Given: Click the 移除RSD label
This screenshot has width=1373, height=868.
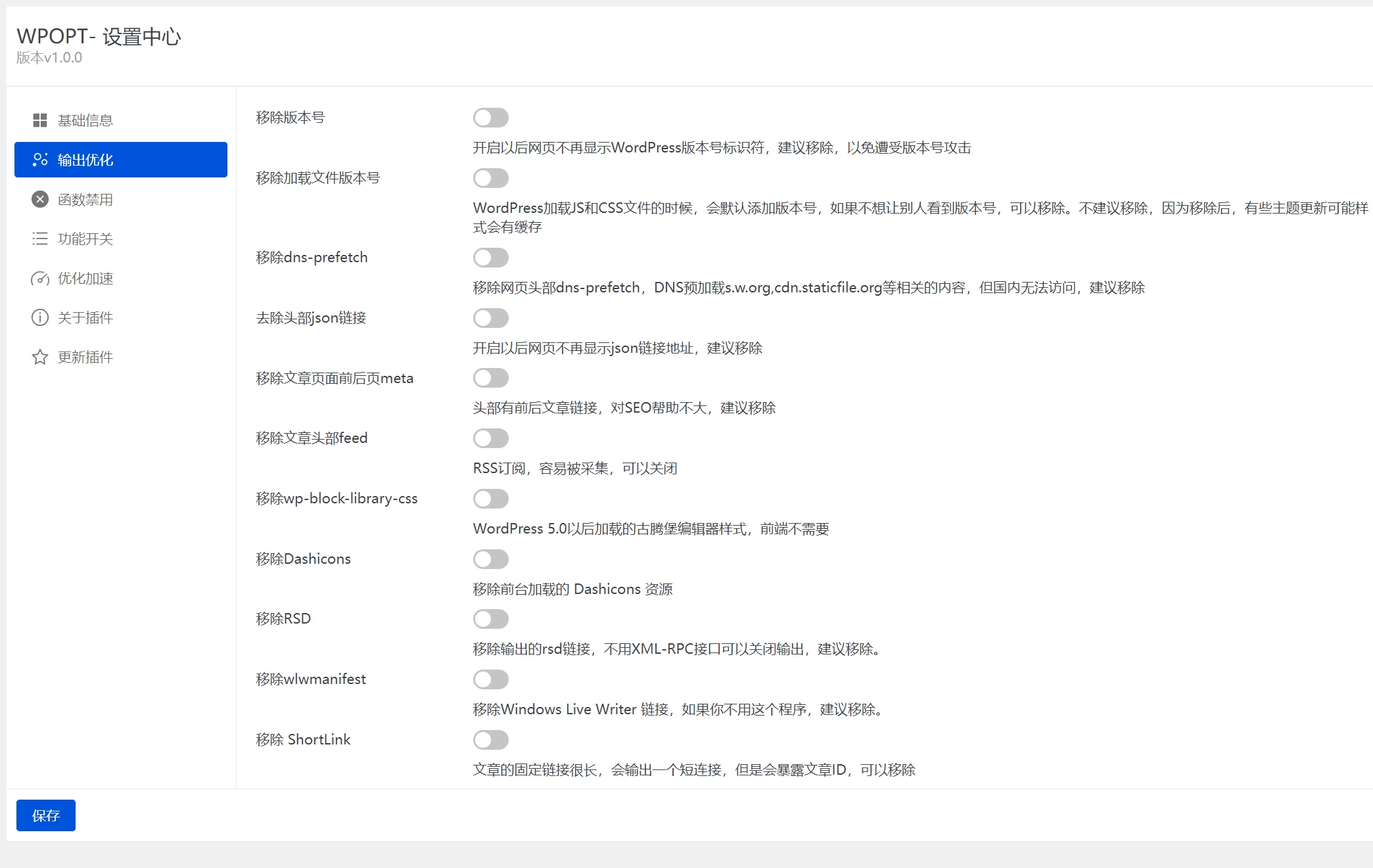Looking at the screenshot, I should click(283, 619).
